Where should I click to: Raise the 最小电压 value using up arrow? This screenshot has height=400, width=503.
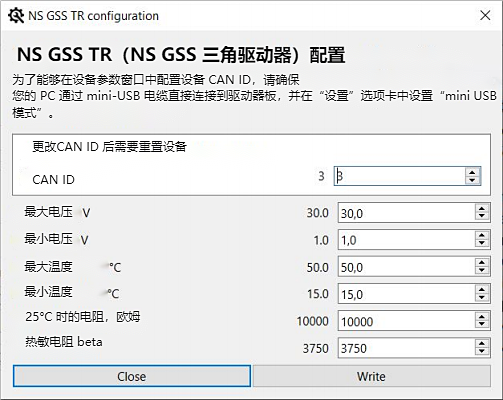482,236
